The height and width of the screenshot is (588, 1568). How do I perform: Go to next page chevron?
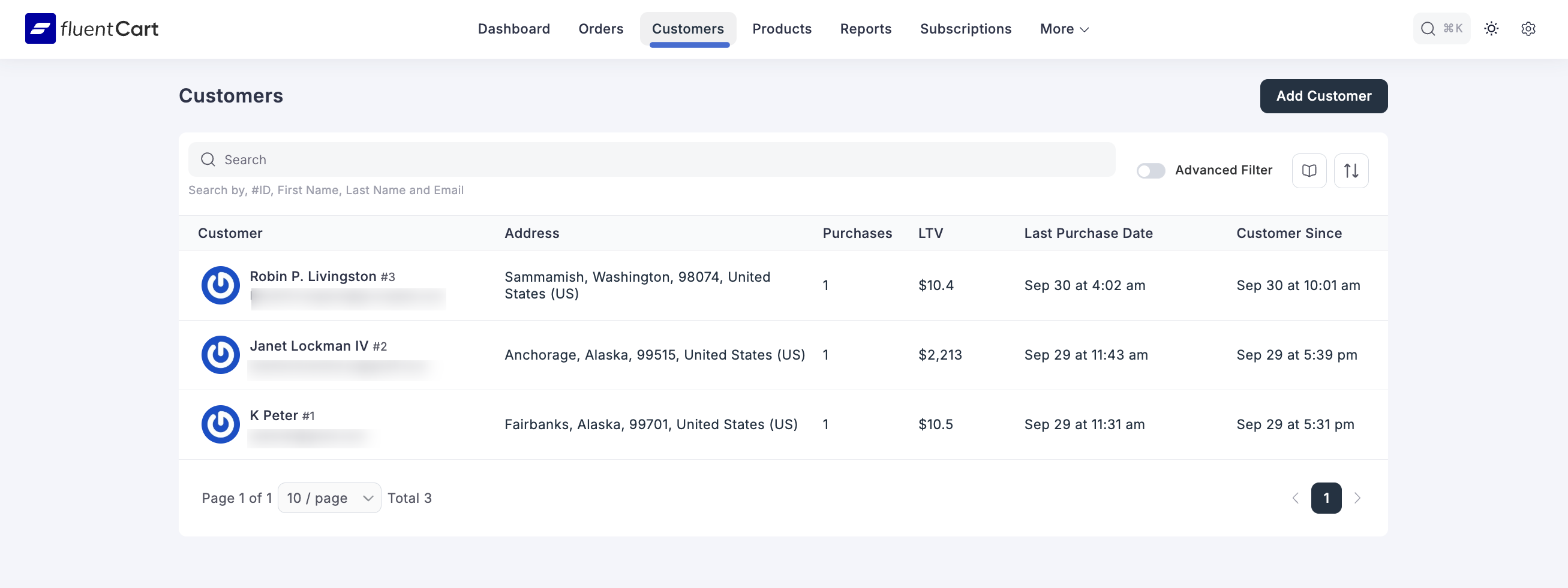(x=1357, y=498)
